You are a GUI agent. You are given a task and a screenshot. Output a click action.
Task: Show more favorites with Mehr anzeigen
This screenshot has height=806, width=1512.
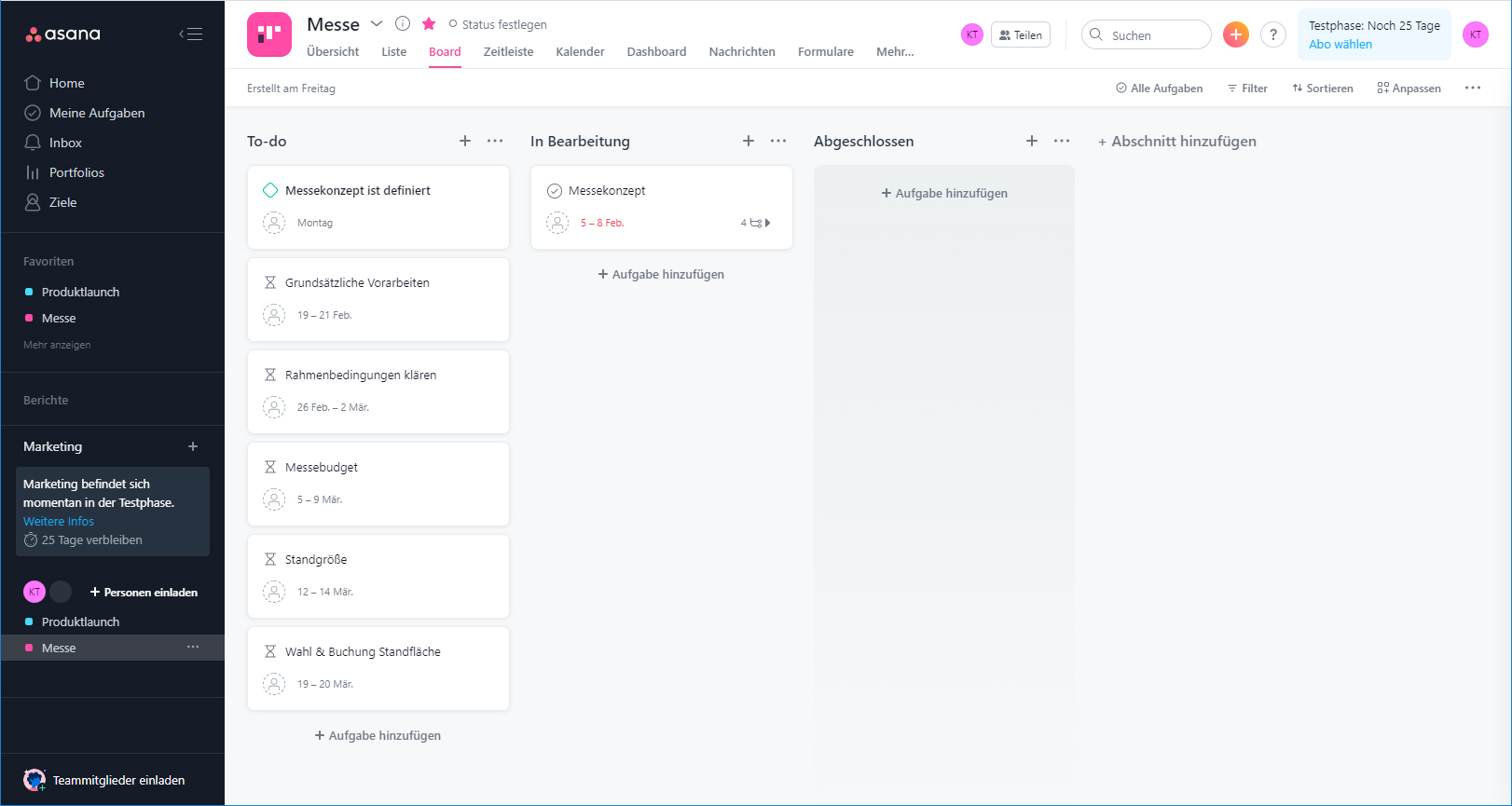click(57, 345)
